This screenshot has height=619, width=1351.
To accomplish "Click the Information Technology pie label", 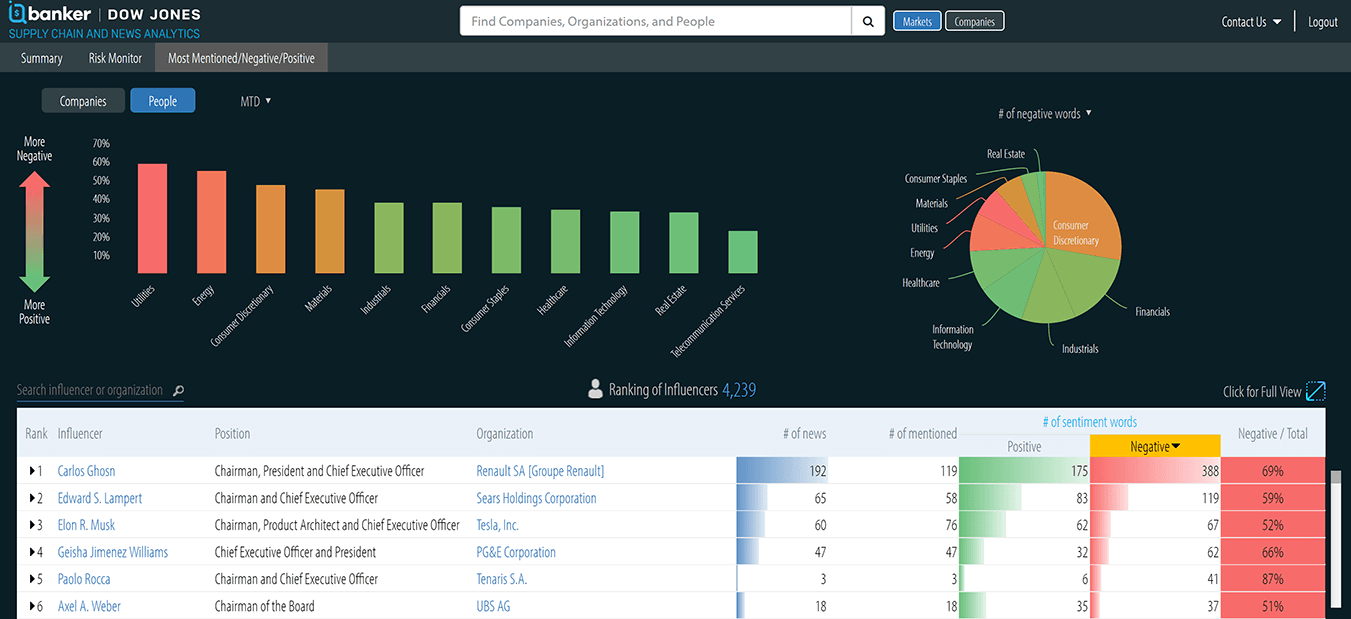I will 952,337.
